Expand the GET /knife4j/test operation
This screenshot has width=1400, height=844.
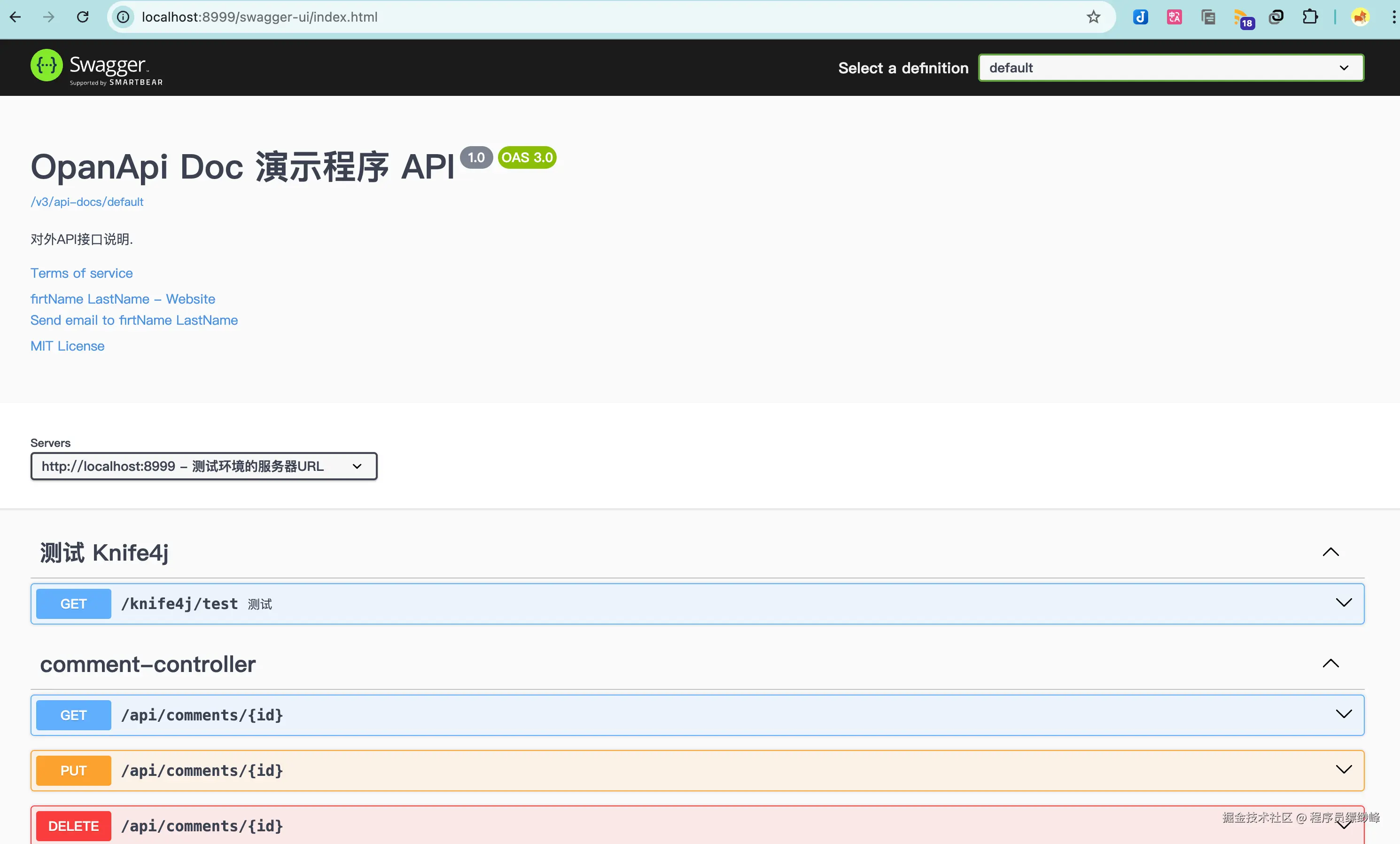1343,603
